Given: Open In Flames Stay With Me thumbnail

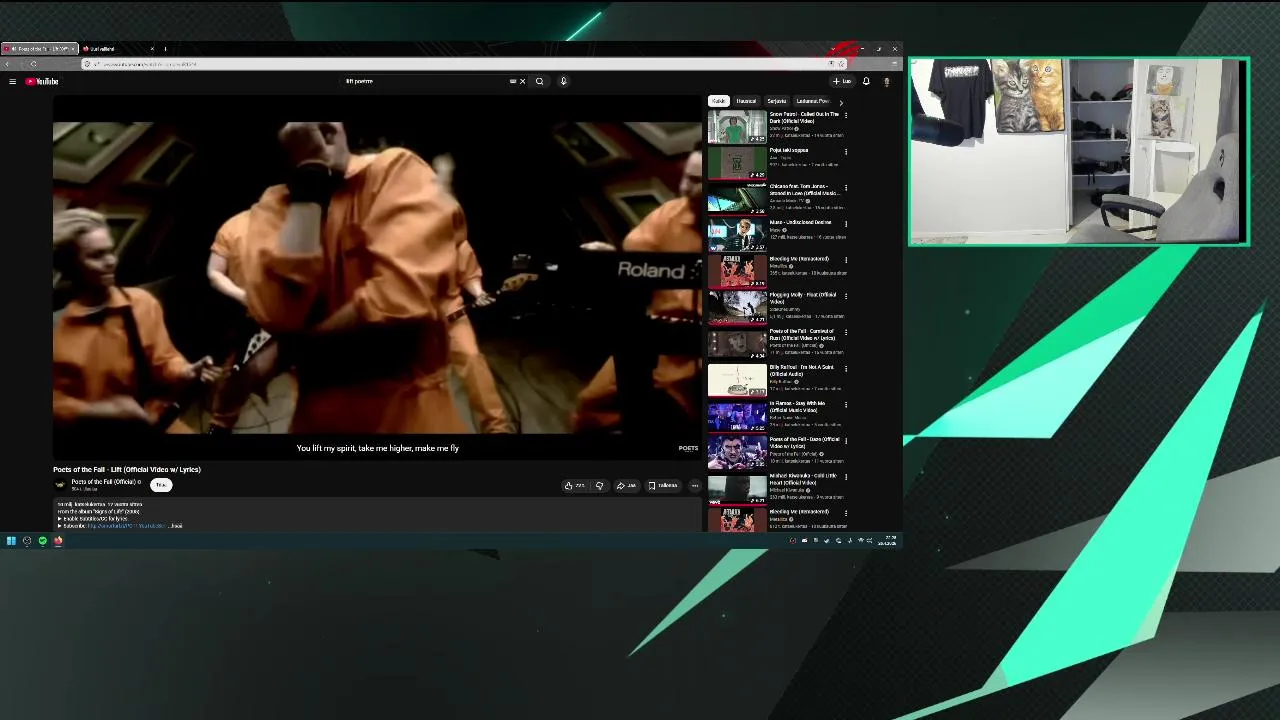Looking at the screenshot, I should pyautogui.click(x=737, y=415).
